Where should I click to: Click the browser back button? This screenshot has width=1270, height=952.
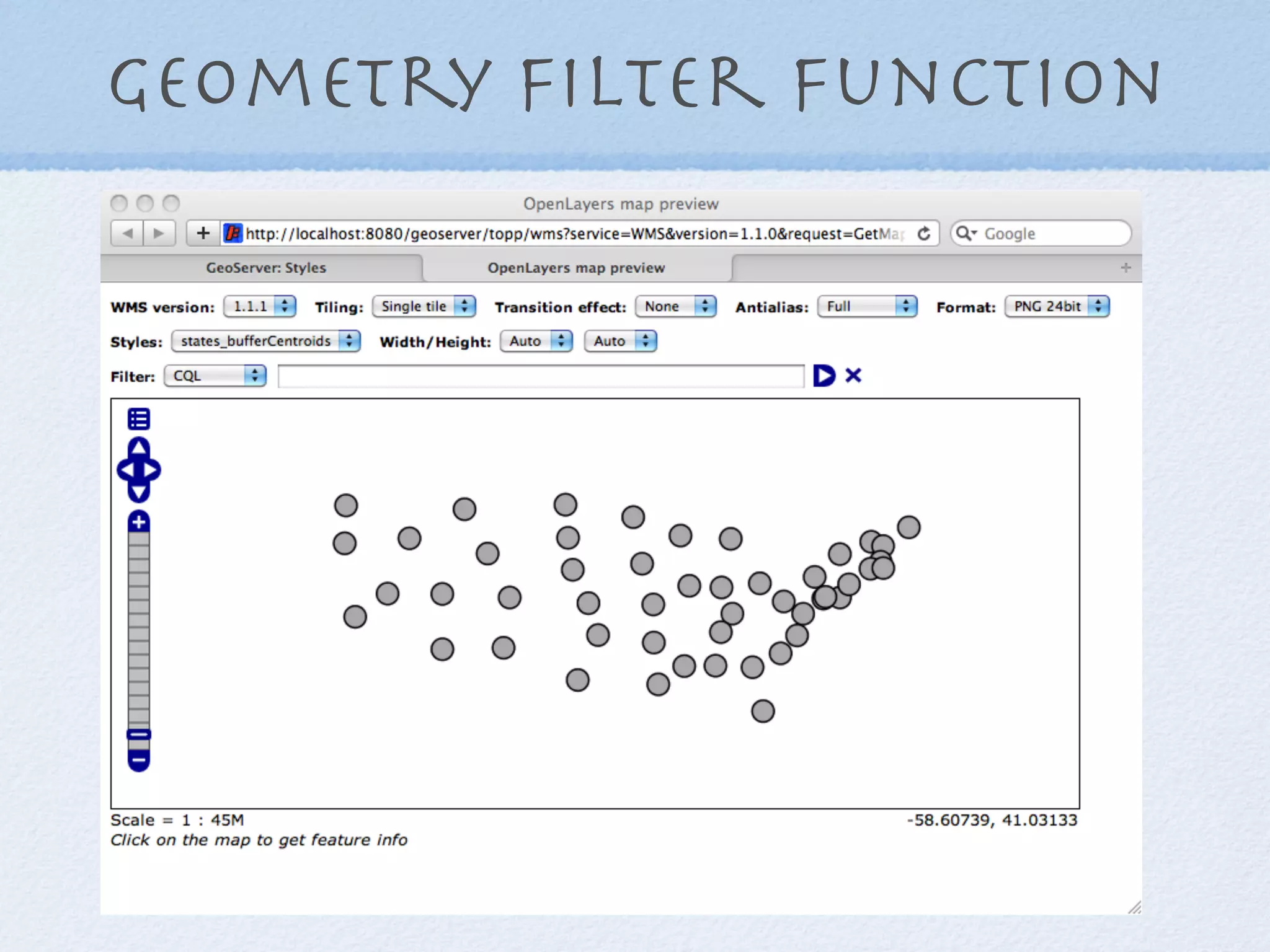[x=128, y=234]
